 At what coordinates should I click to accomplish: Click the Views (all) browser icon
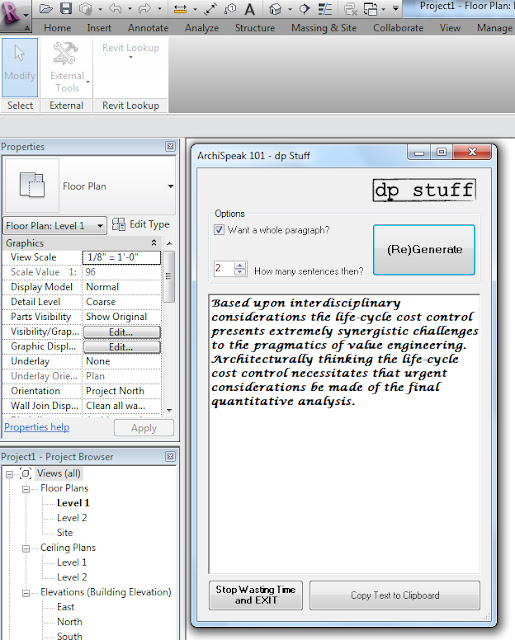point(26,473)
